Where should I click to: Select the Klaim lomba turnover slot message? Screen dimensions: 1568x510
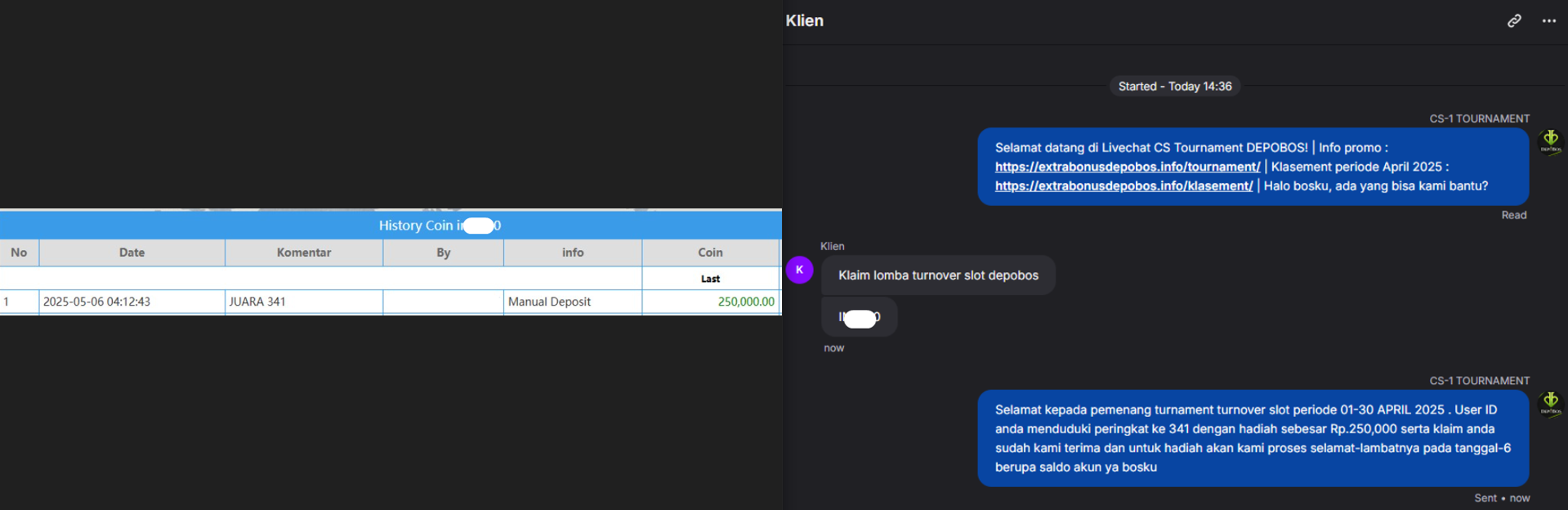point(938,275)
